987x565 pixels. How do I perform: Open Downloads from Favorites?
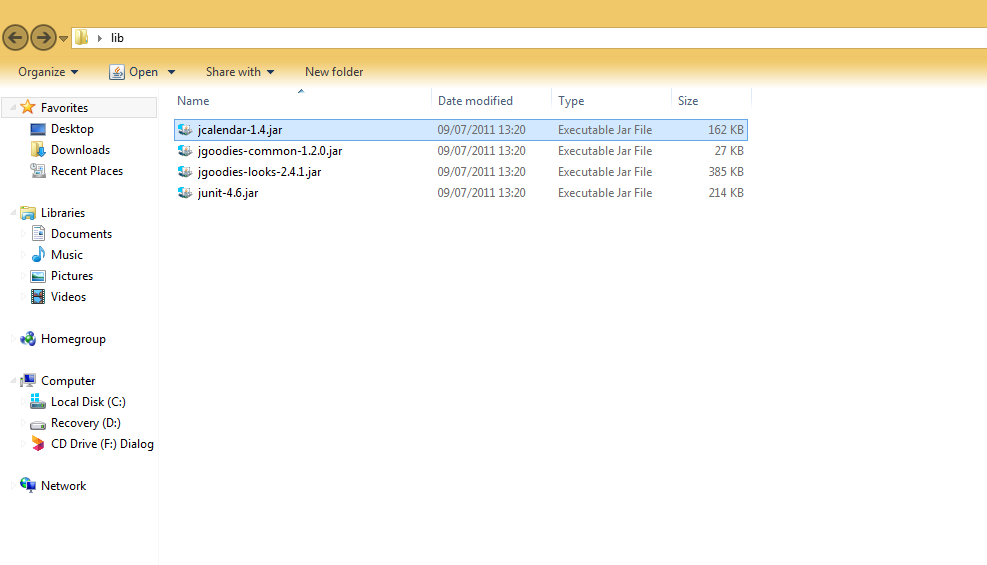pos(81,150)
